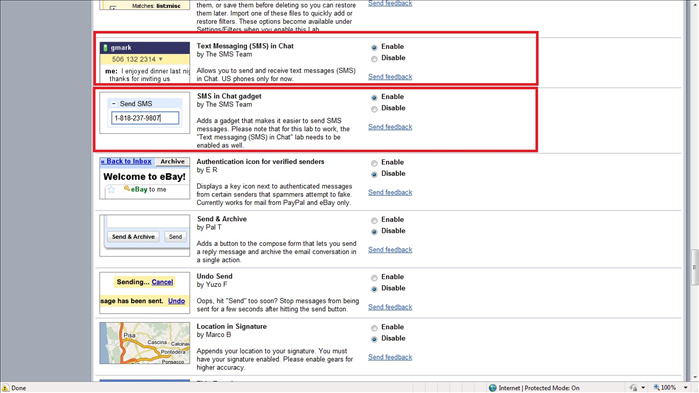The height and width of the screenshot is (393, 699).
Task: Send feedback for SMS in Chat gadget
Action: pos(390,127)
